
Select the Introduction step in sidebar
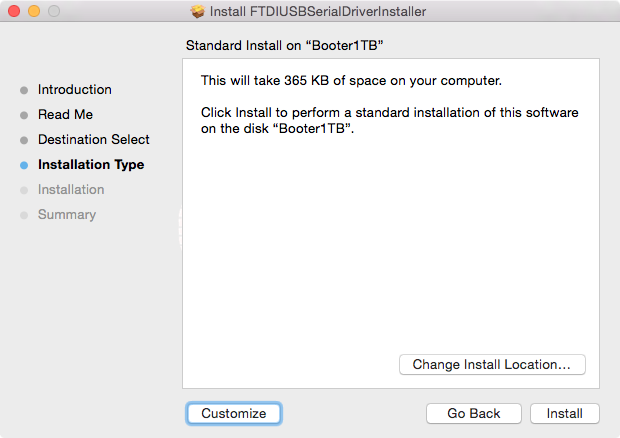(74, 90)
